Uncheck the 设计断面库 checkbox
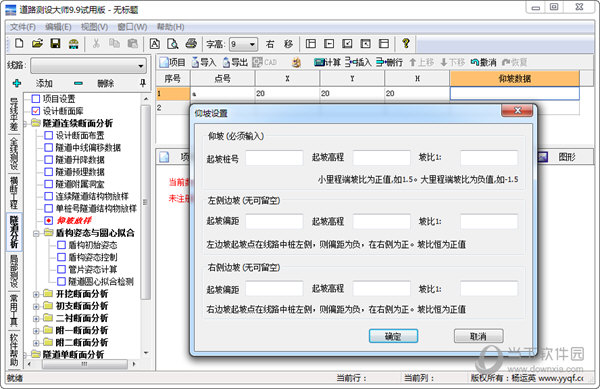The height and width of the screenshot is (389, 600). pyautogui.click(x=36, y=111)
